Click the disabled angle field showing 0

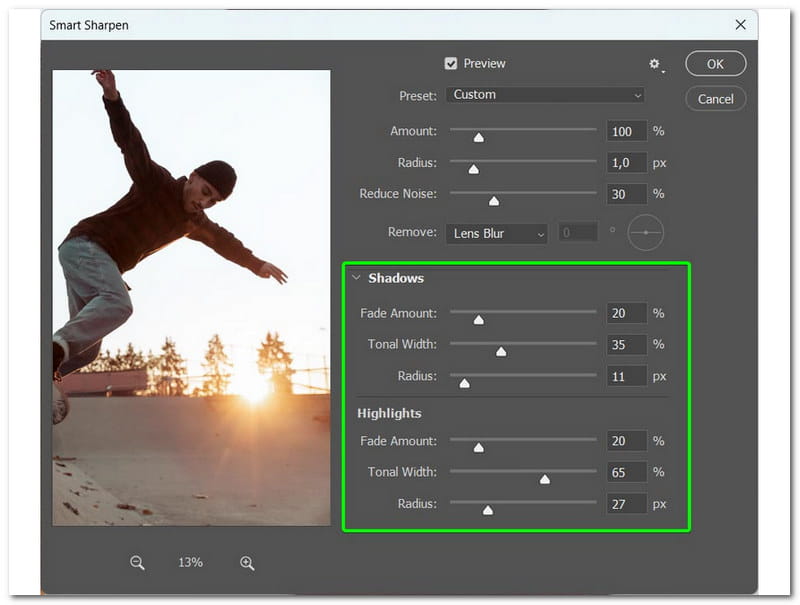578,233
